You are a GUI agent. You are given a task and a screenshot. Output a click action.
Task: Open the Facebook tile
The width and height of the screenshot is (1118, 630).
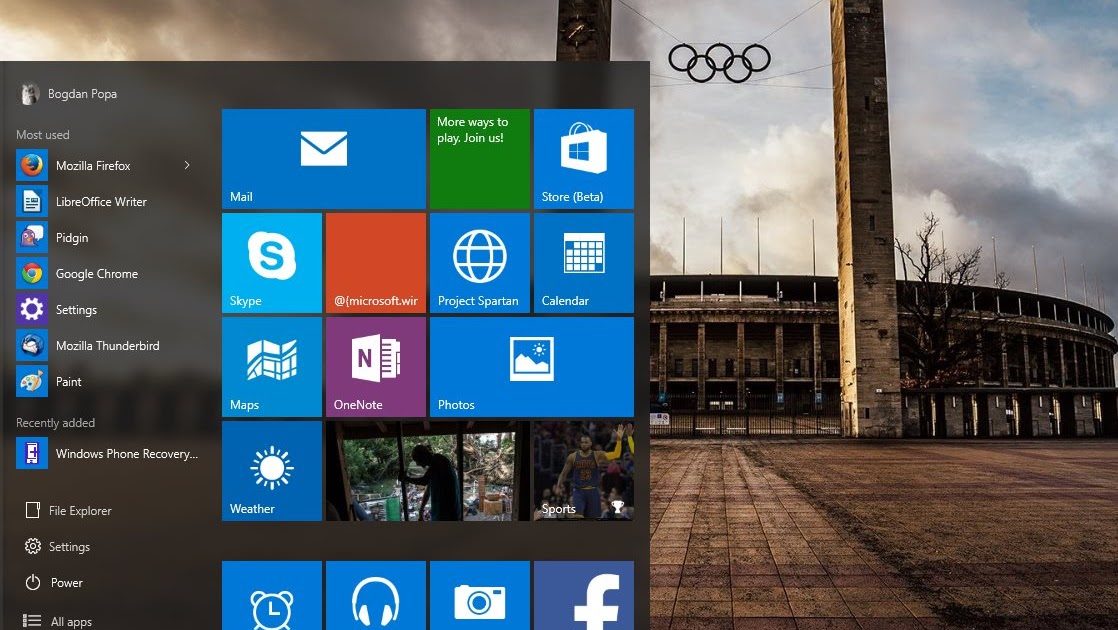(x=584, y=596)
